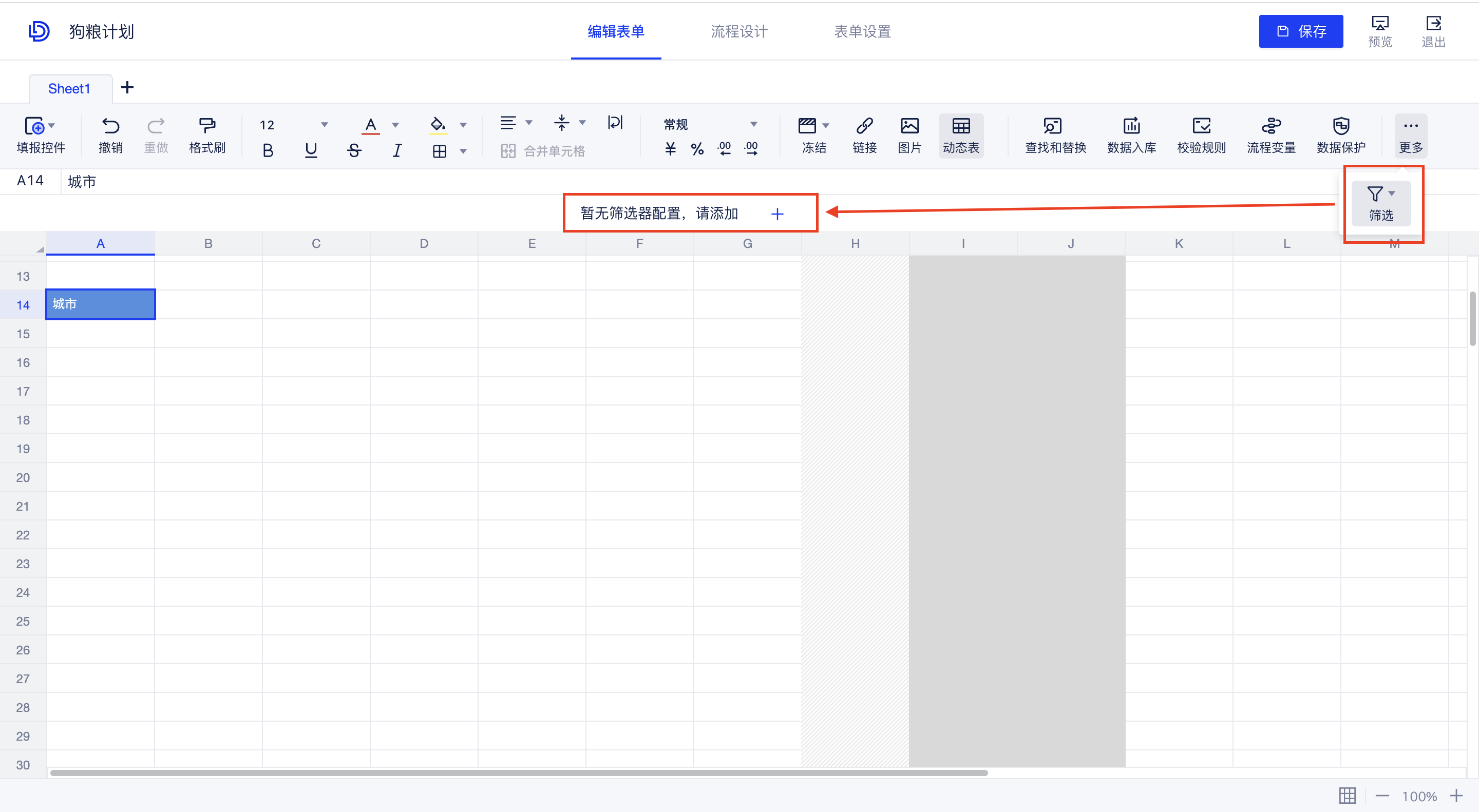Click the cell containing 城市
This screenshot has width=1479, height=812.
100,304
